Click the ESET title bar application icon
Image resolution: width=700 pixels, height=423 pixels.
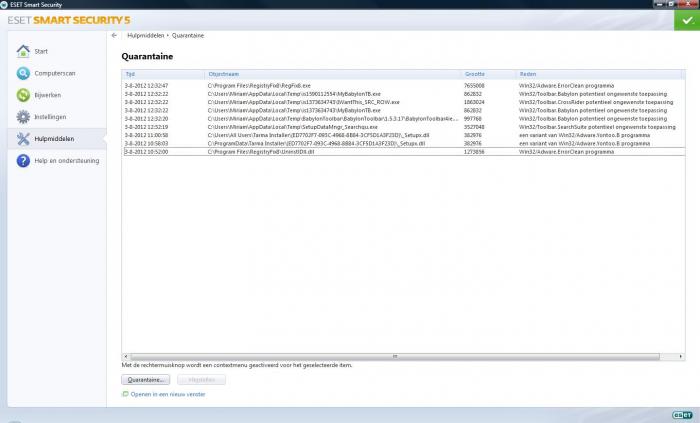click(x=4, y=4)
